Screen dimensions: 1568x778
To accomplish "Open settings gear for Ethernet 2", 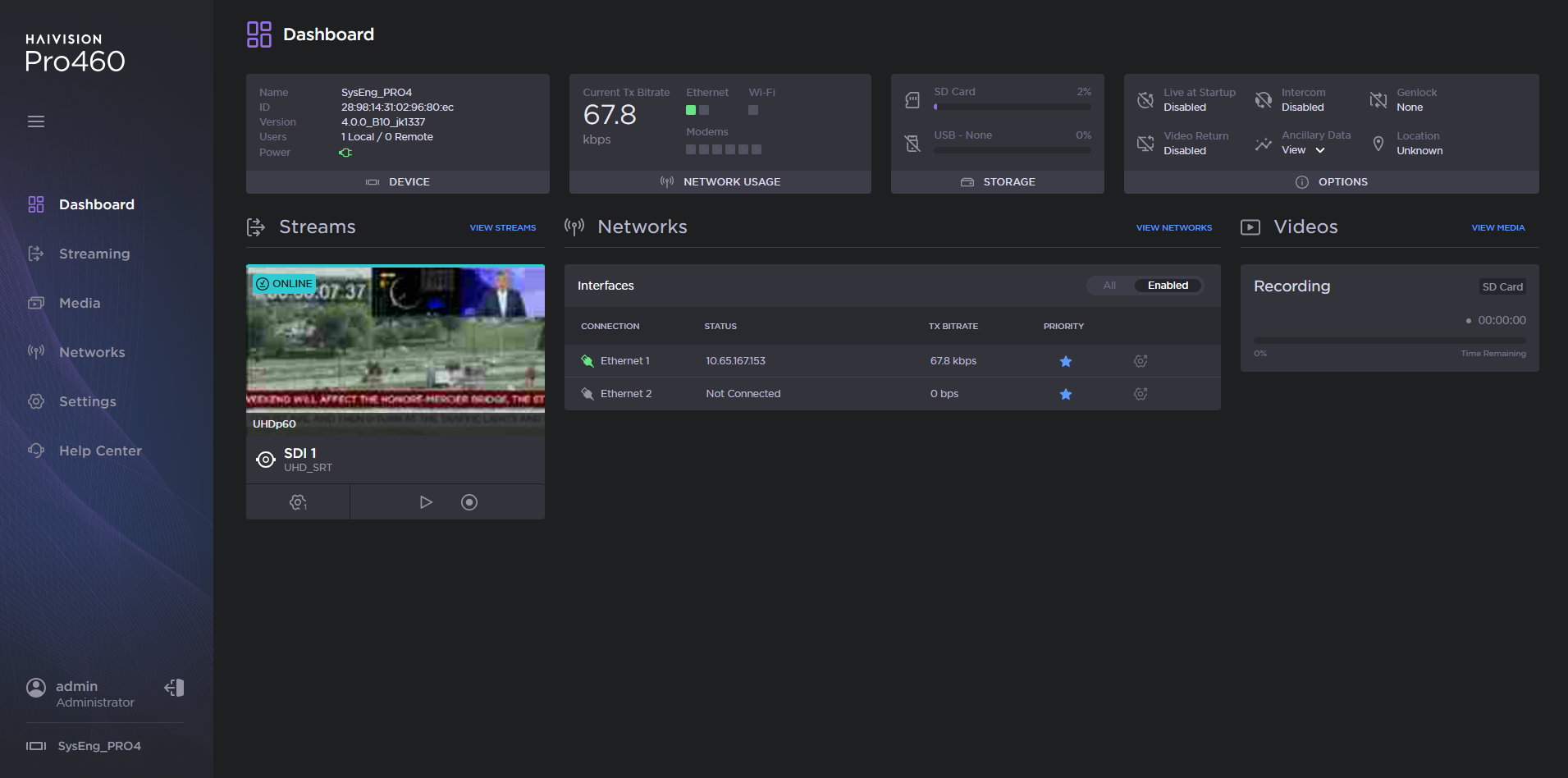I will pos(1140,394).
